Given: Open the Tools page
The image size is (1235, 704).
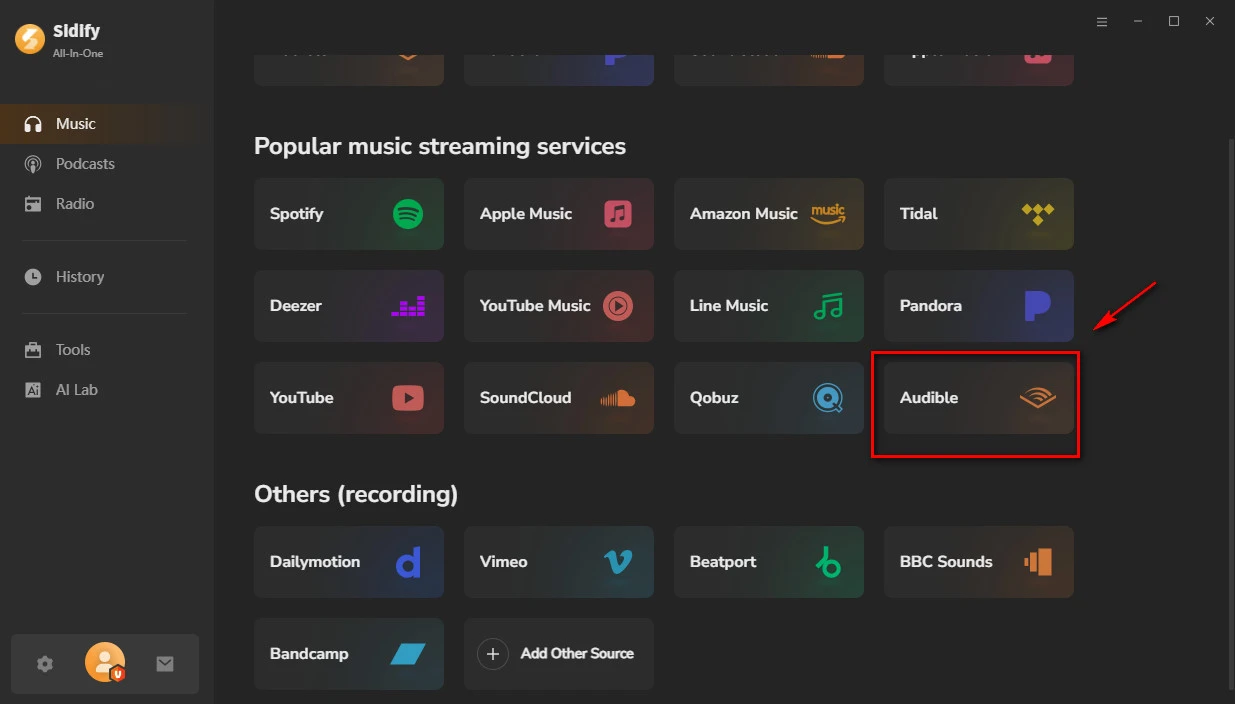Looking at the screenshot, I should (x=105, y=350).
